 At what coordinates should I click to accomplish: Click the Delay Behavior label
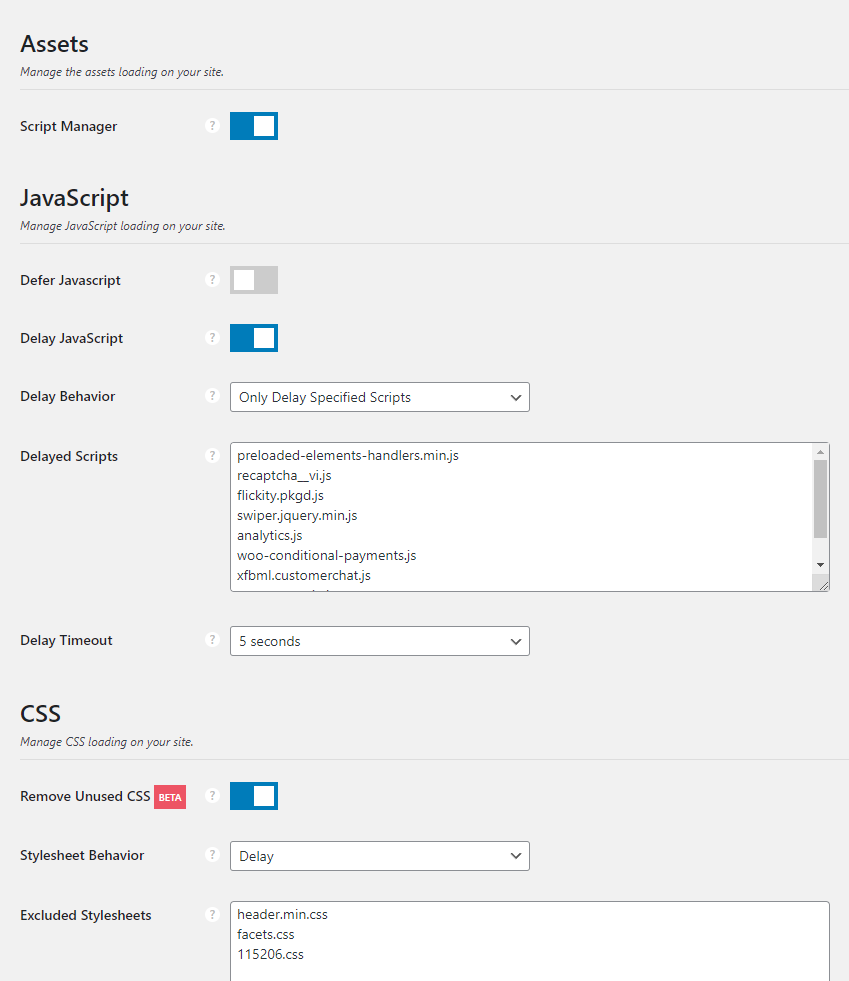click(68, 397)
